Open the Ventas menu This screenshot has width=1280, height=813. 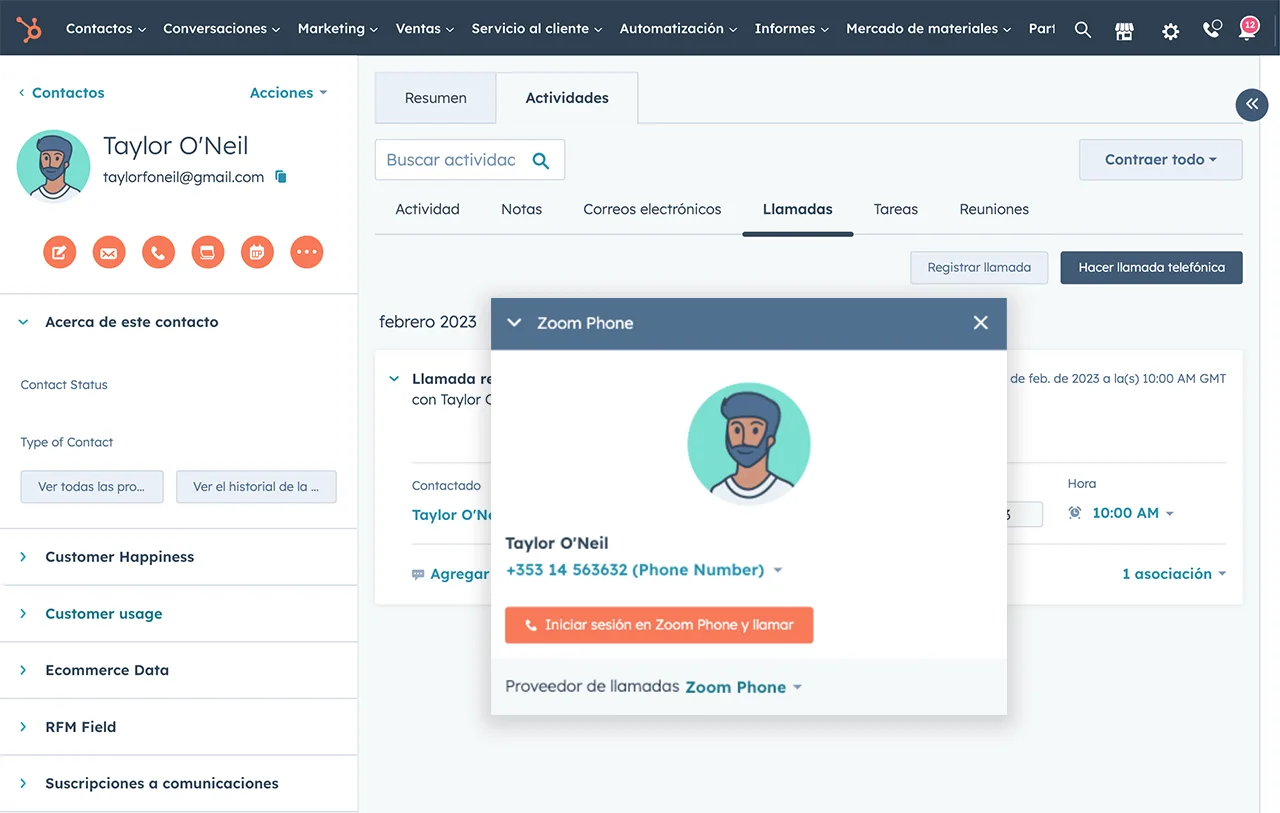[x=425, y=29]
